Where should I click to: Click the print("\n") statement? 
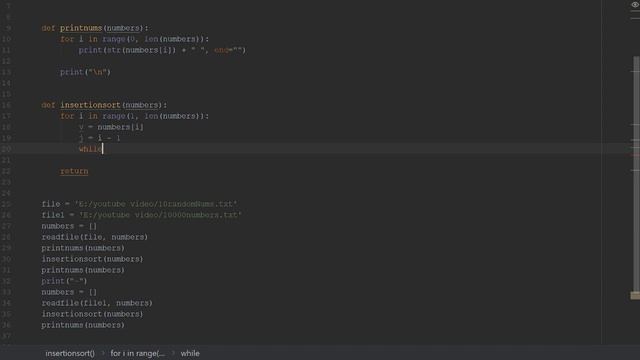[x=85, y=72]
